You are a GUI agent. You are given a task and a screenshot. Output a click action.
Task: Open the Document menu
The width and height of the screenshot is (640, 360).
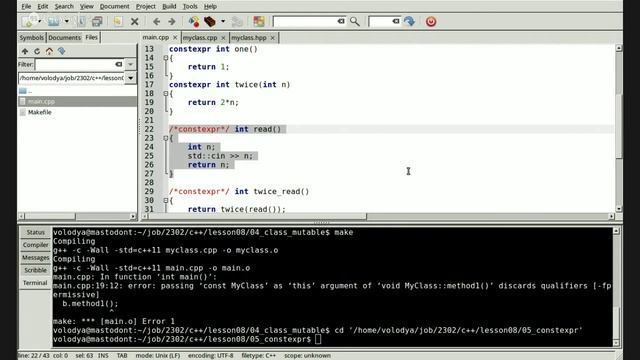pos(115,7)
